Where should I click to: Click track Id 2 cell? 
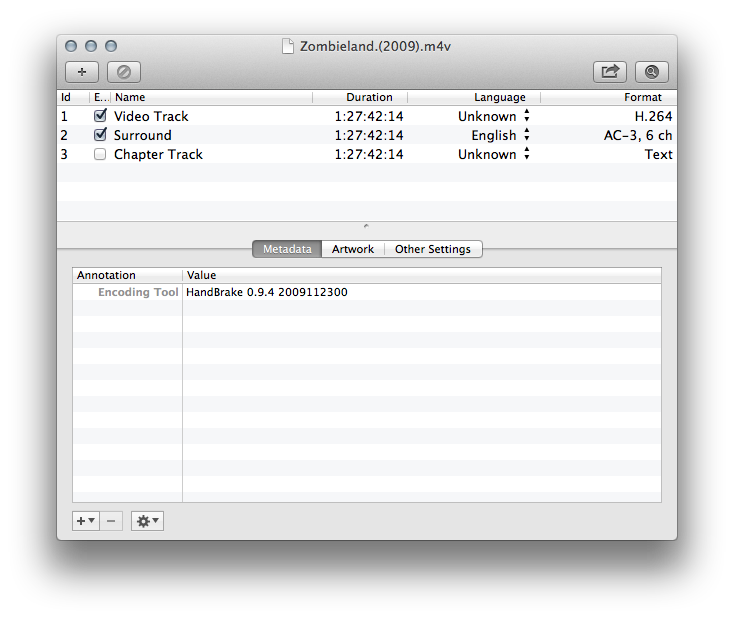click(x=64, y=135)
